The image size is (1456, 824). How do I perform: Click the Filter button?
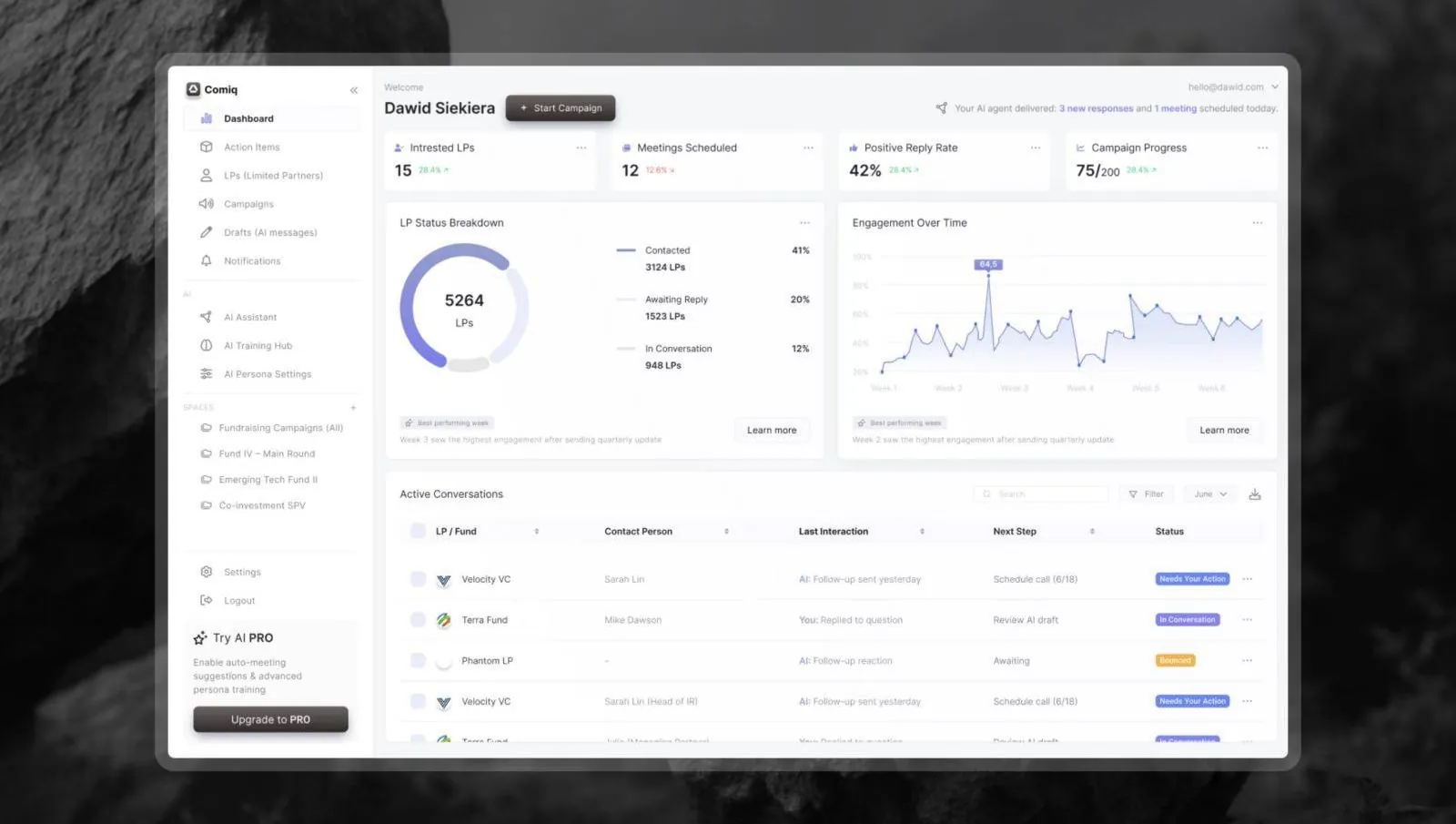click(x=1147, y=494)
